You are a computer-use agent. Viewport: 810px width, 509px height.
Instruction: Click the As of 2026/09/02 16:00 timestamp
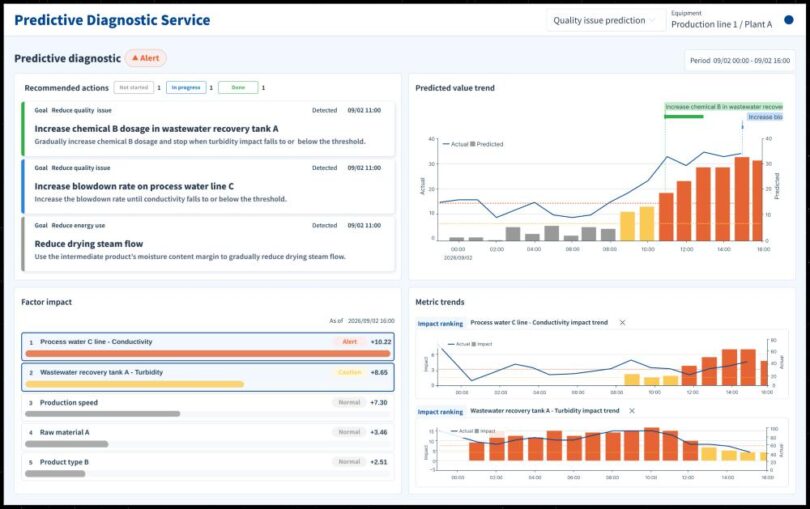pos(362,321)
